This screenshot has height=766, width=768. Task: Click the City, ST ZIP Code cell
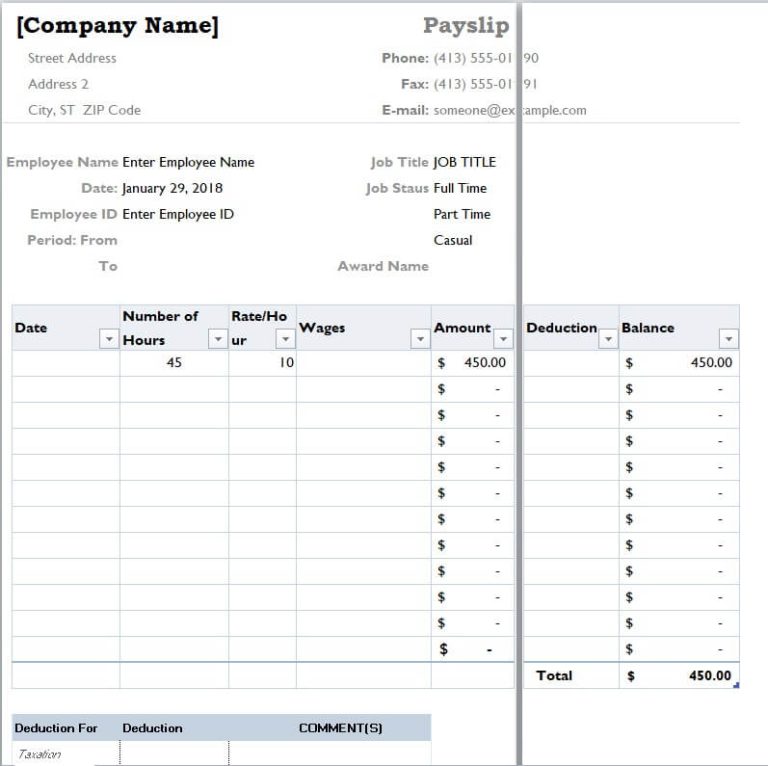click(84, 110)
